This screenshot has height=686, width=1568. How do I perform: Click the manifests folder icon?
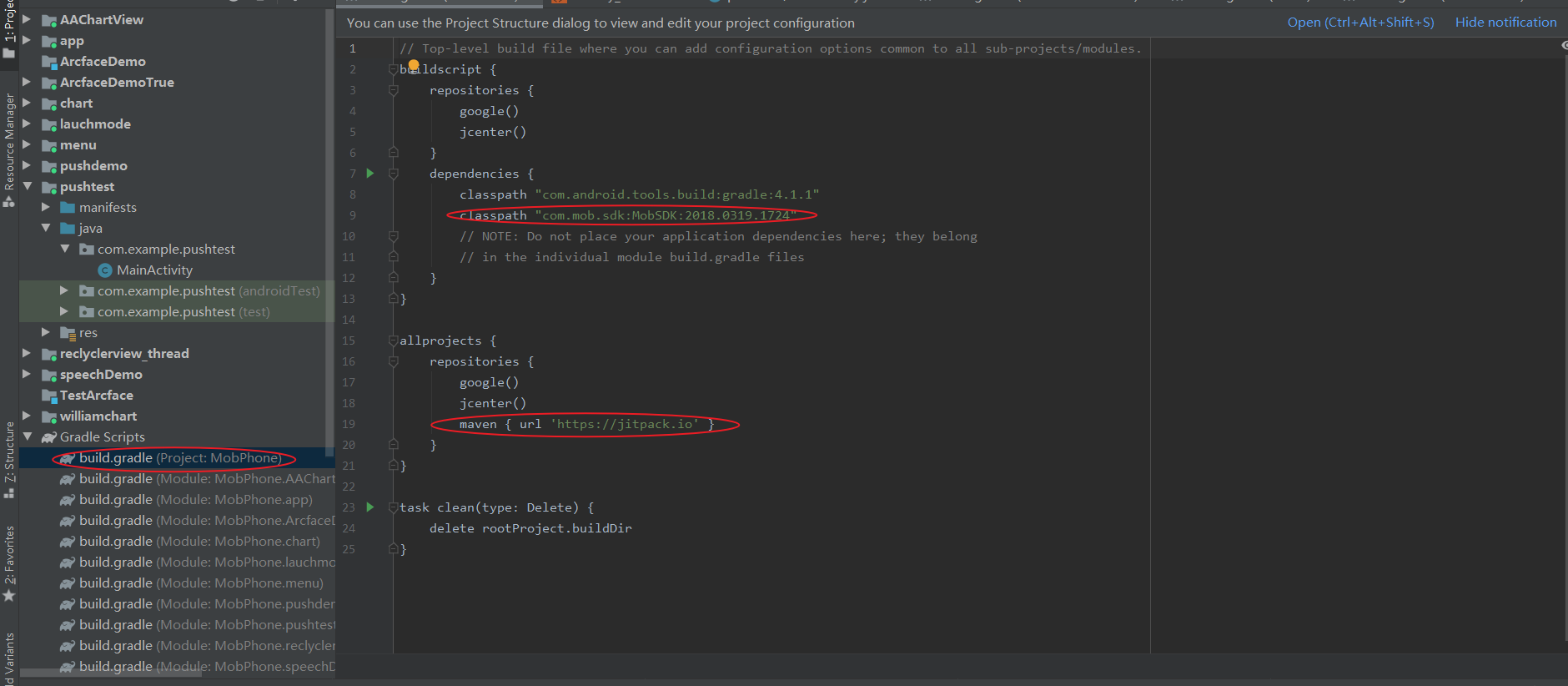click(68, 207)
